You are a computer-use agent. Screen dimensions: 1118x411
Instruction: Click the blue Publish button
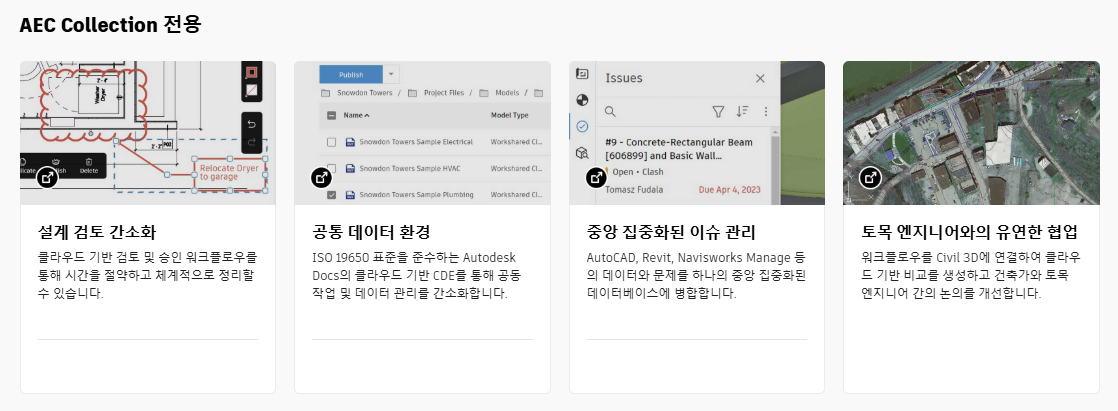coord(351,74)
